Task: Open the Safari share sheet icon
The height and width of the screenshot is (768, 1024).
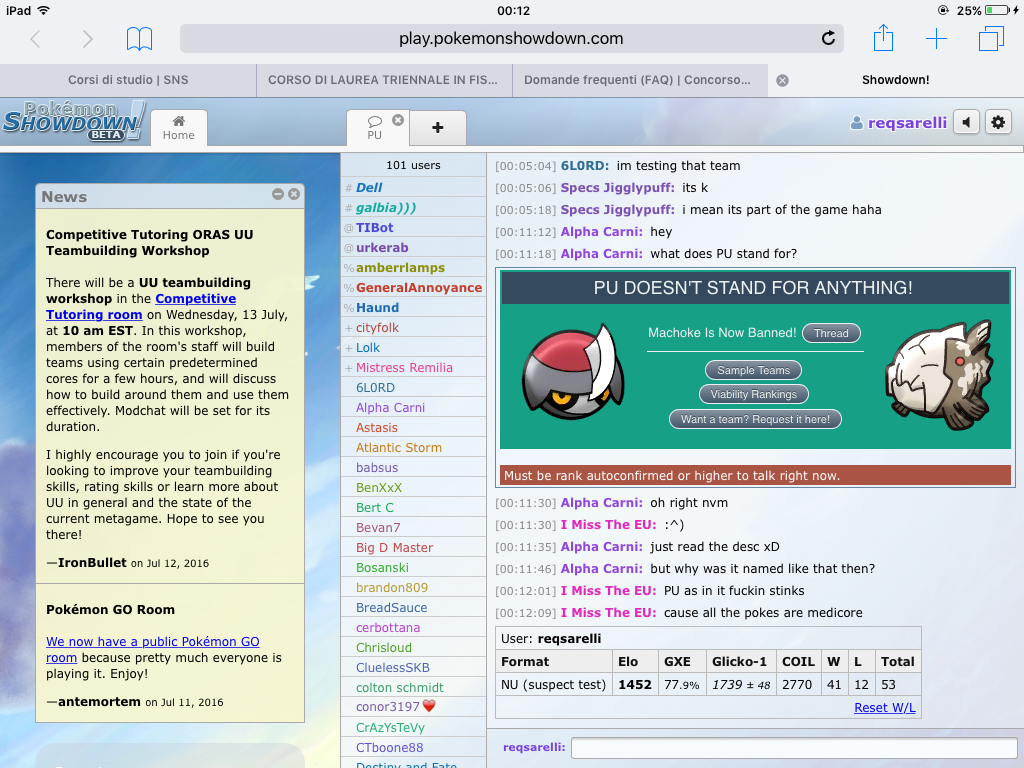Action: pos(883,38)
